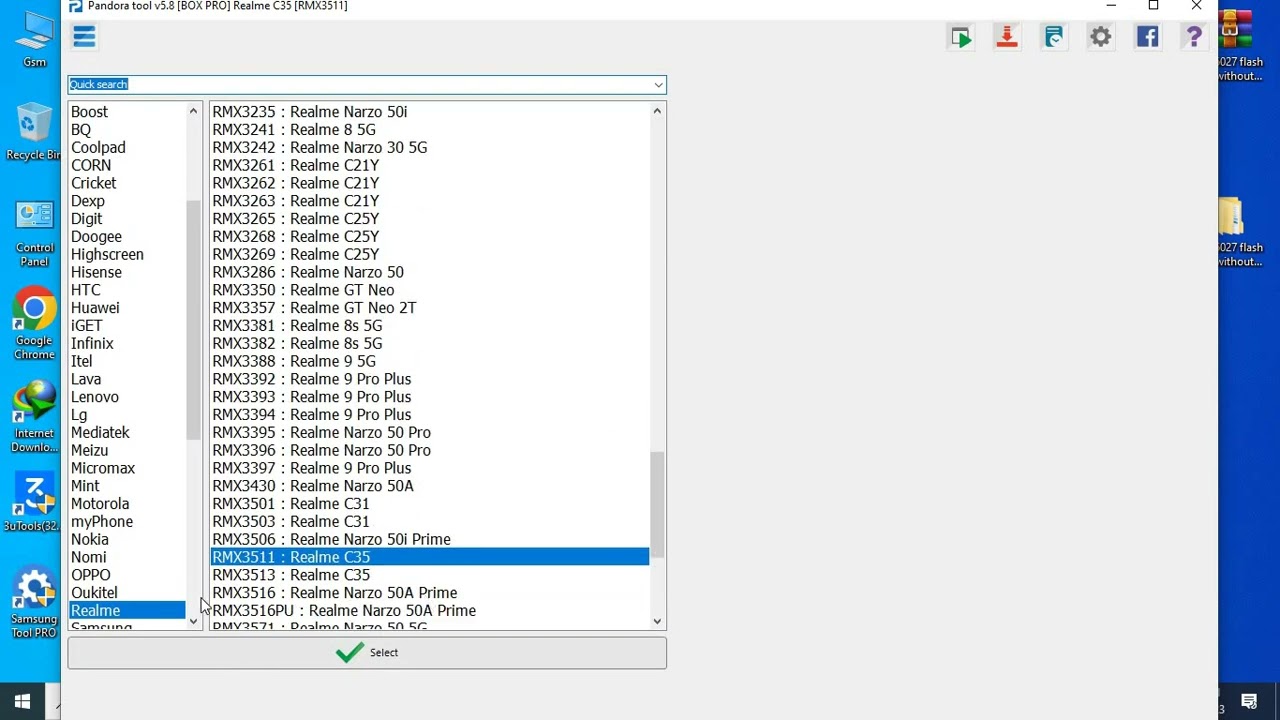Click model list scroll down arrow
This screenshot has height=720, width=1280.
(x=657, y=621)
